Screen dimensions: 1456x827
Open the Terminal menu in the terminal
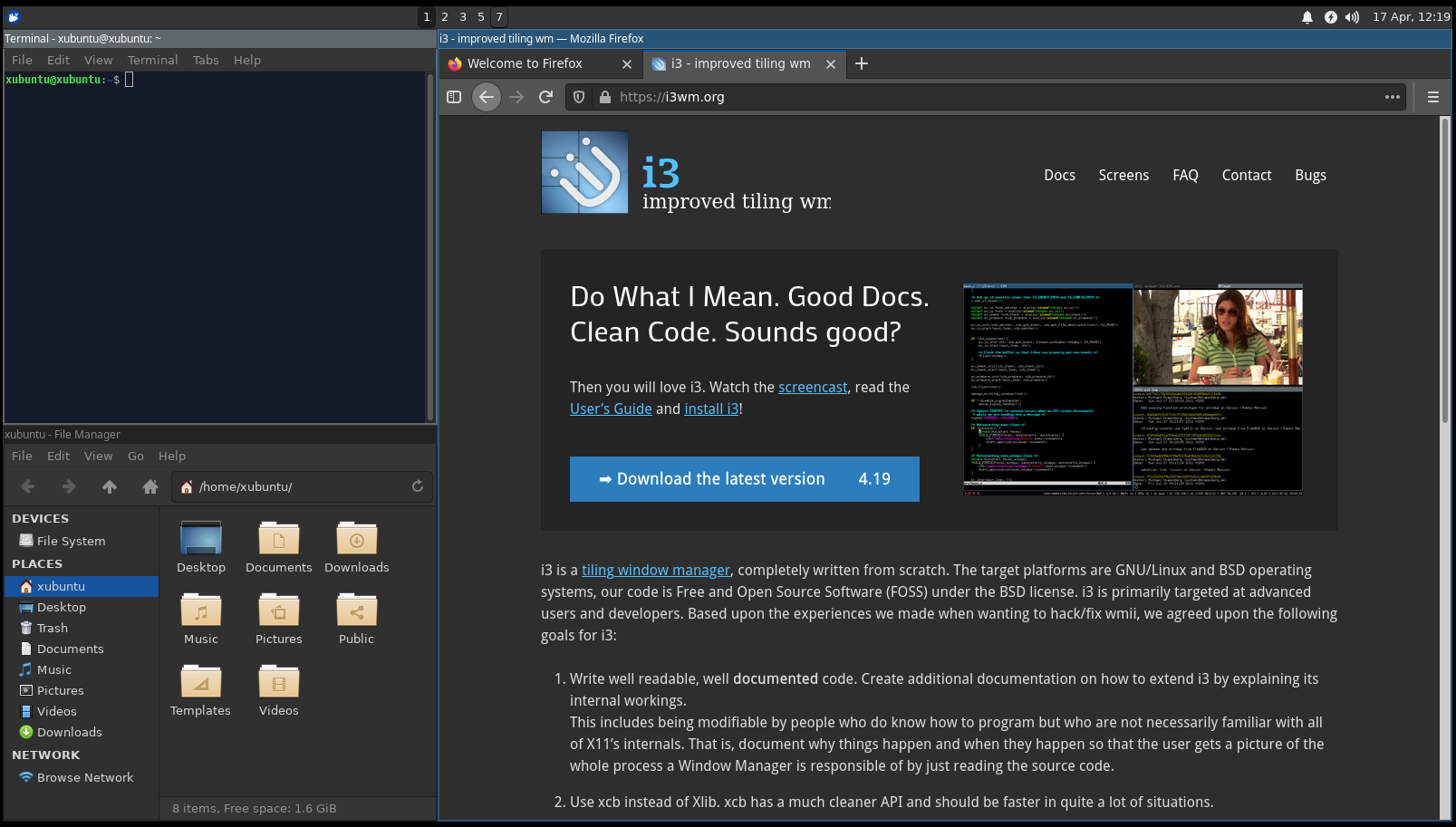pyautogui.click(x=152, y=60)
